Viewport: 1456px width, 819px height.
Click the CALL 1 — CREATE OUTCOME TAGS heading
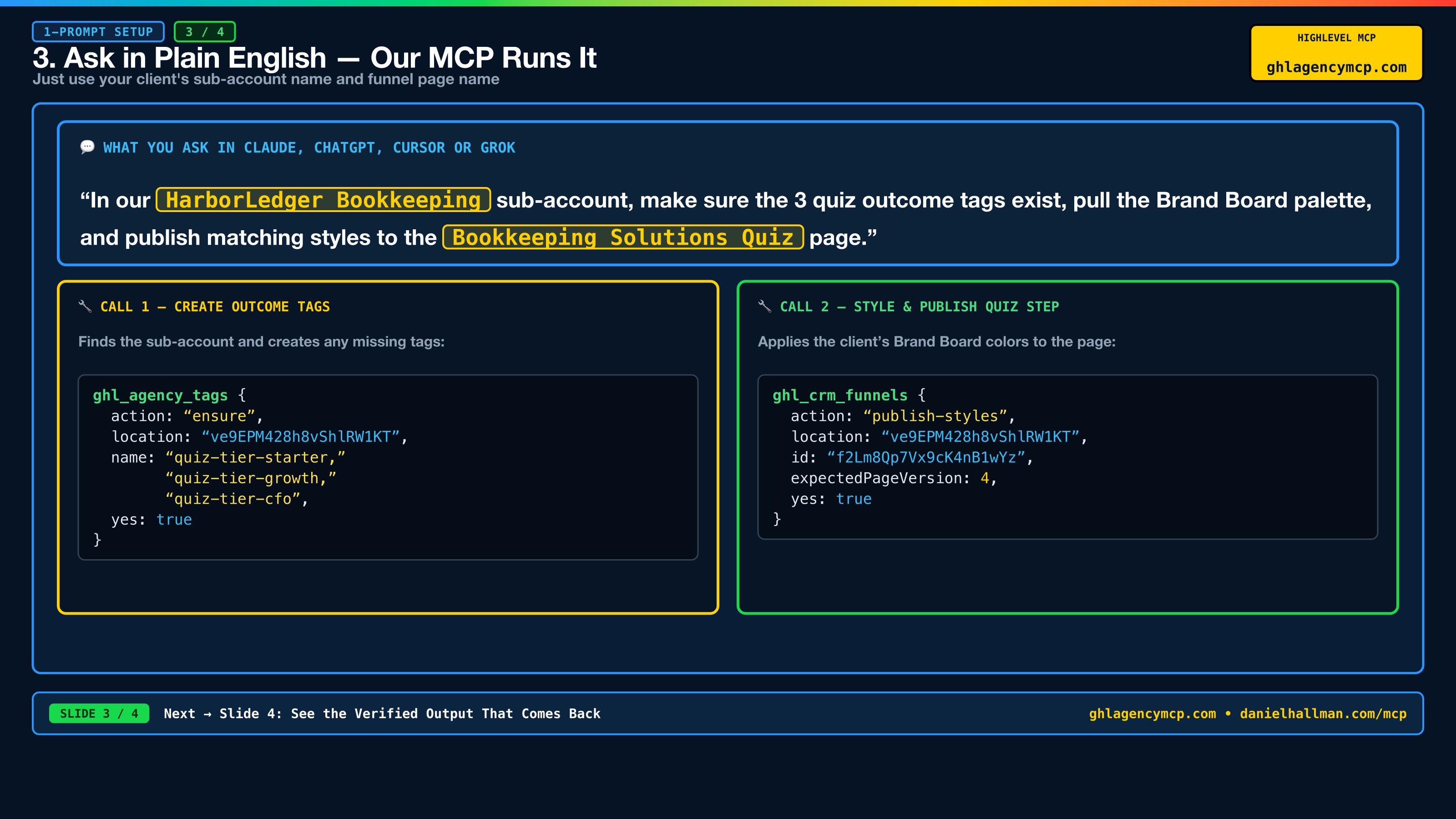coord(215,306)
